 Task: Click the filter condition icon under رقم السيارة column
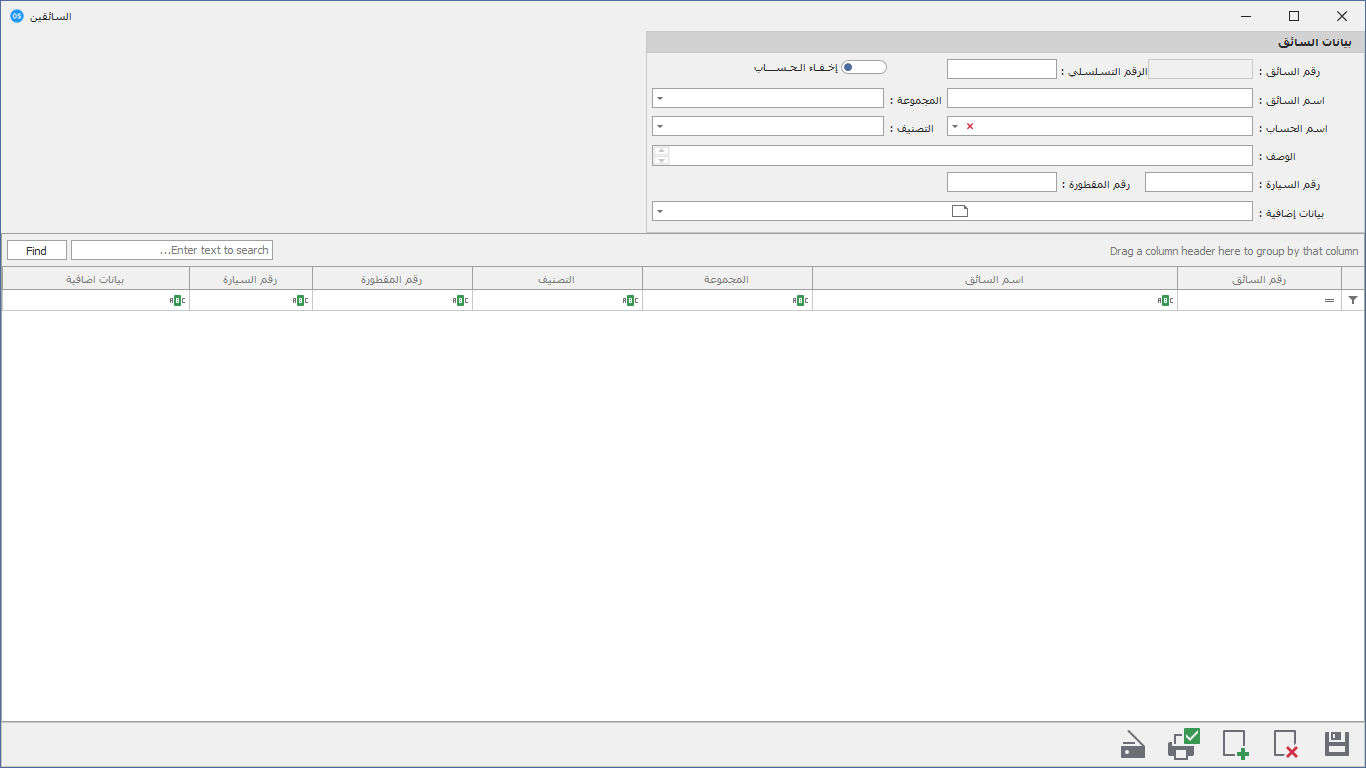(300, 300)
